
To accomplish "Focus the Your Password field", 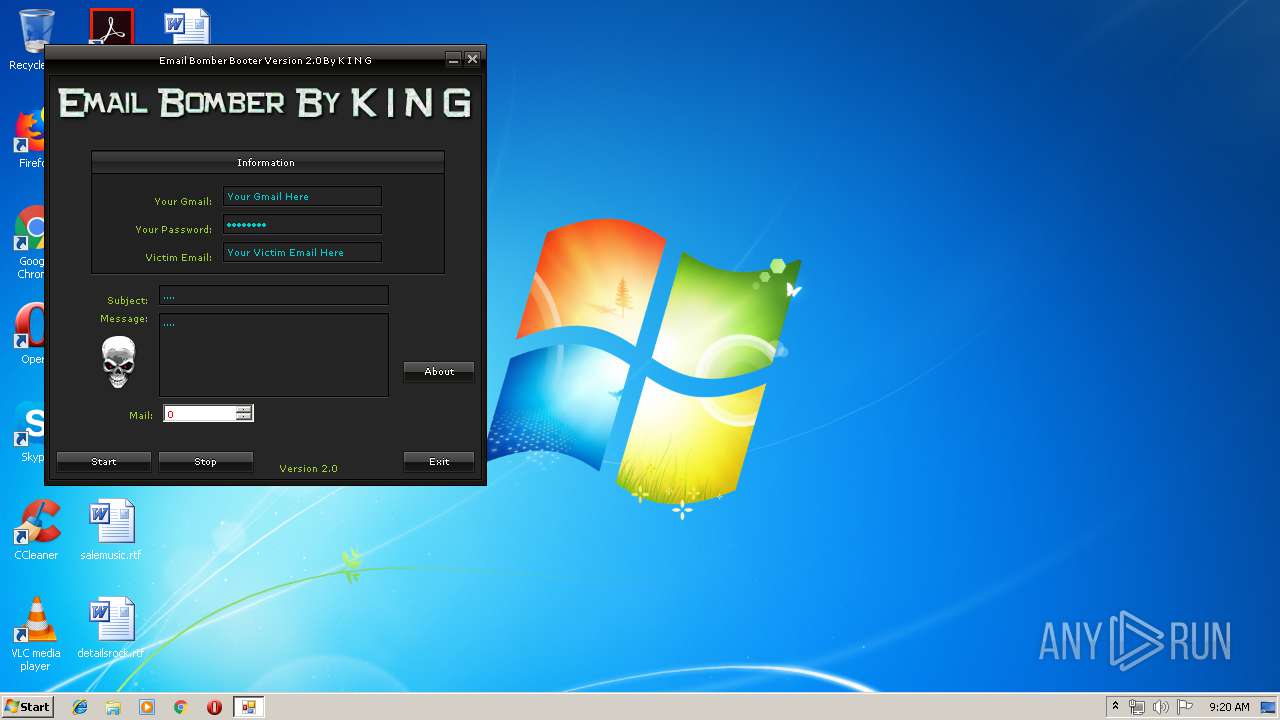I will [x=302, y=225].
